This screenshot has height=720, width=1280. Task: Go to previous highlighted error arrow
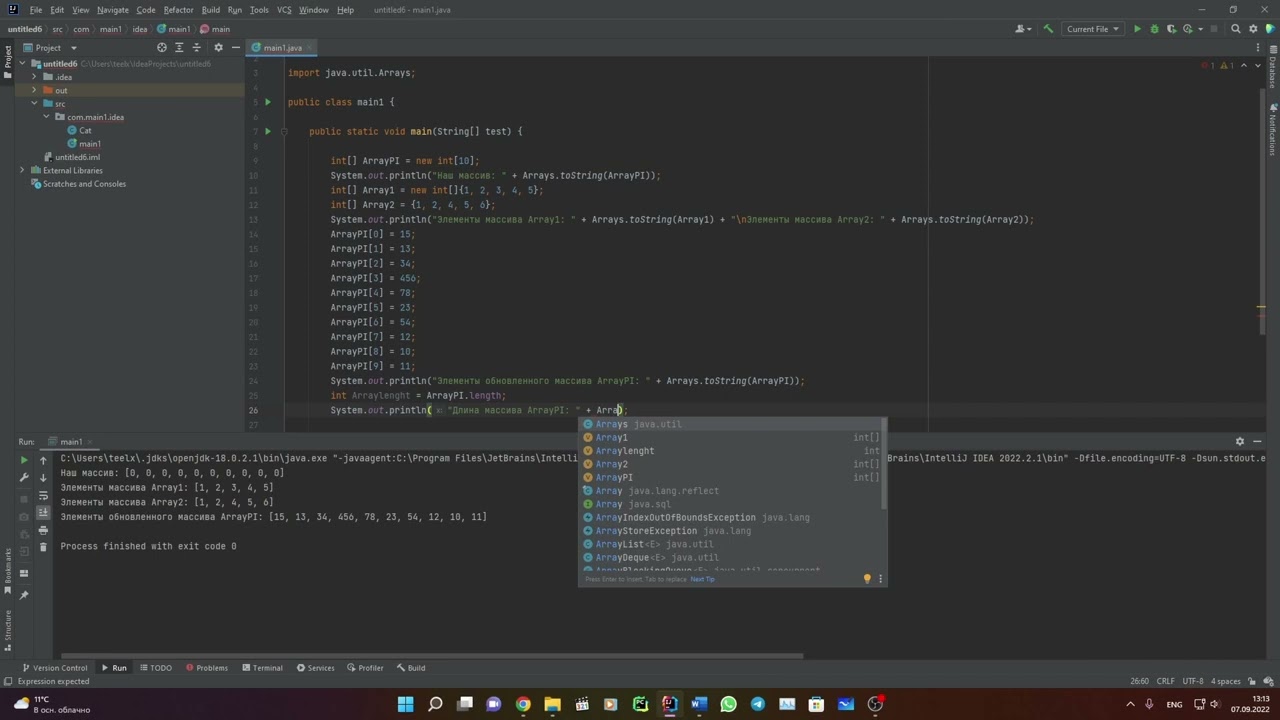point(1243,65)
